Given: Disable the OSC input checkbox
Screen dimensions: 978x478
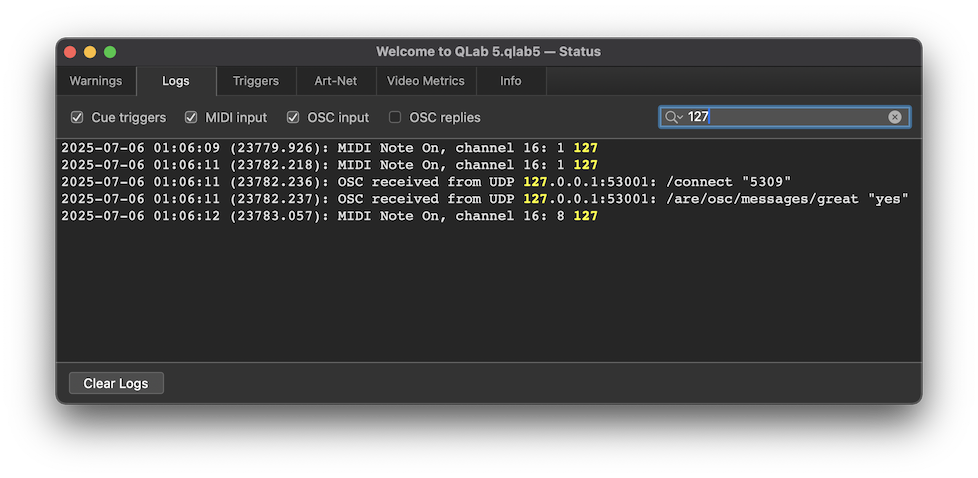Looking at the screenshot, I should 293,117.
